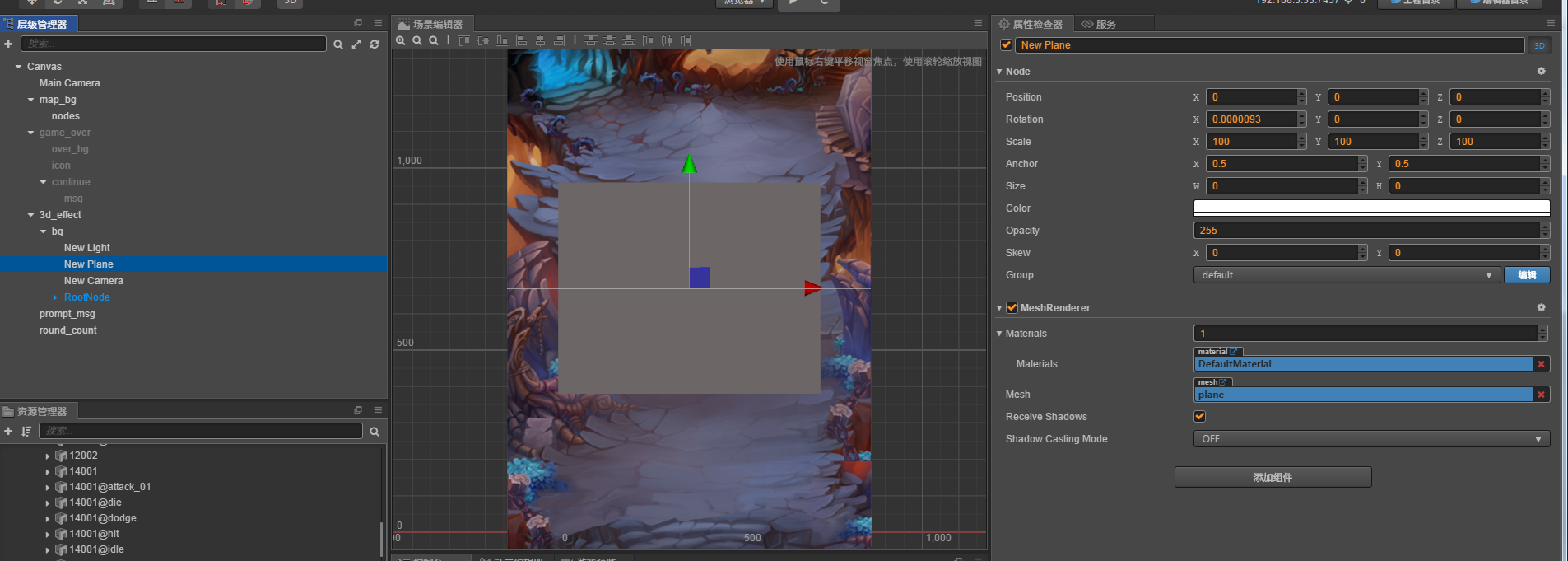Open MeshRenderer component gear menu
The height and width of the screenshot is (561, 1568).
(1542, 307)
